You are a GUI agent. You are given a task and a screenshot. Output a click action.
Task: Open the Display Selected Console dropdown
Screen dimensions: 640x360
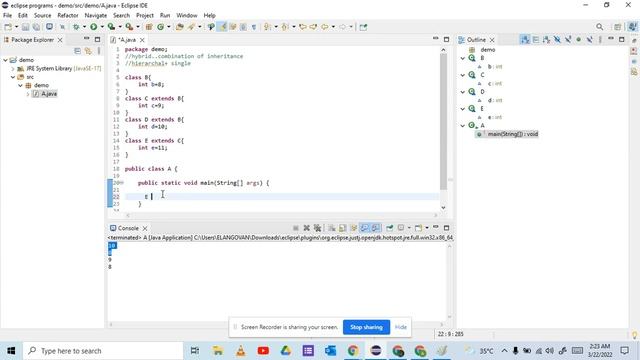[409, 228]
